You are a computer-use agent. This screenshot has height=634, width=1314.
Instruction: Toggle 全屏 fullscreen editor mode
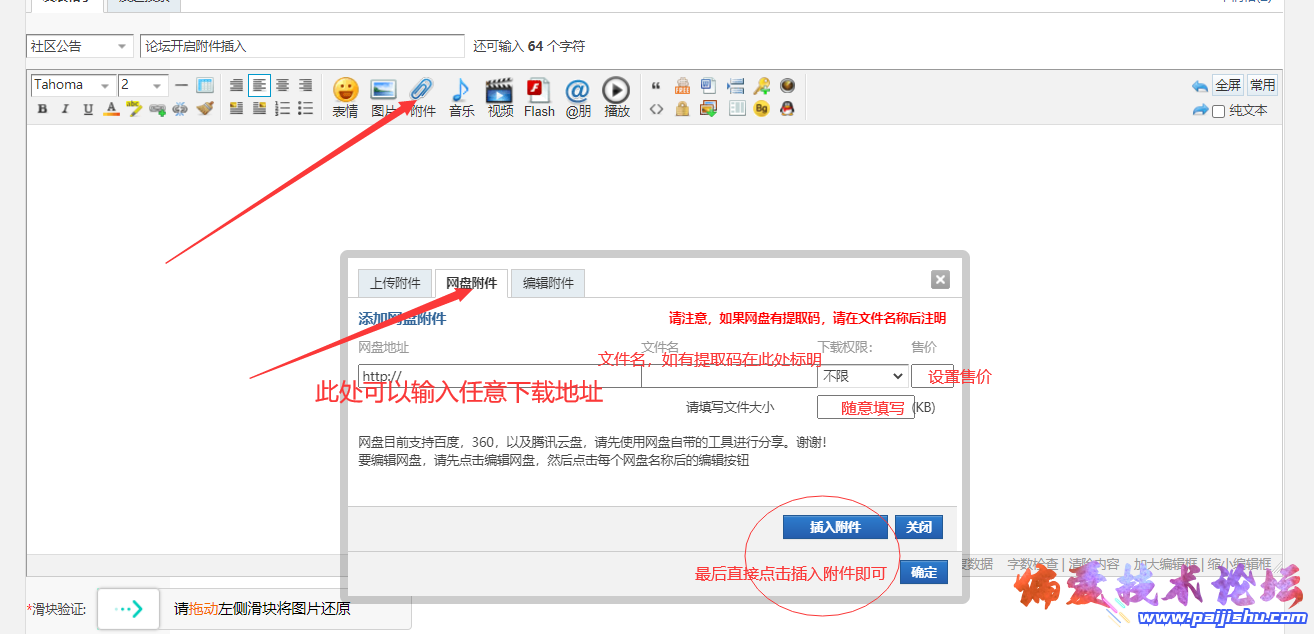click(x=1228, y=85)
